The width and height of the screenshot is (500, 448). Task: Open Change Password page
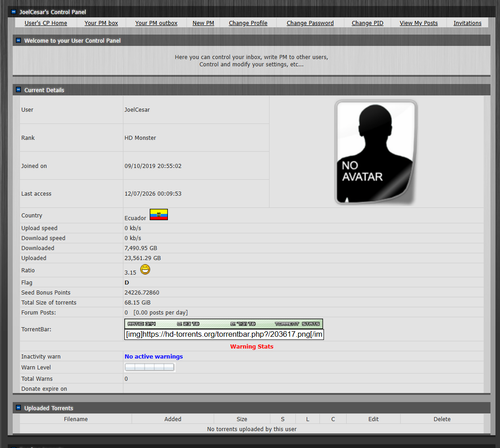(x=310, y=23)
